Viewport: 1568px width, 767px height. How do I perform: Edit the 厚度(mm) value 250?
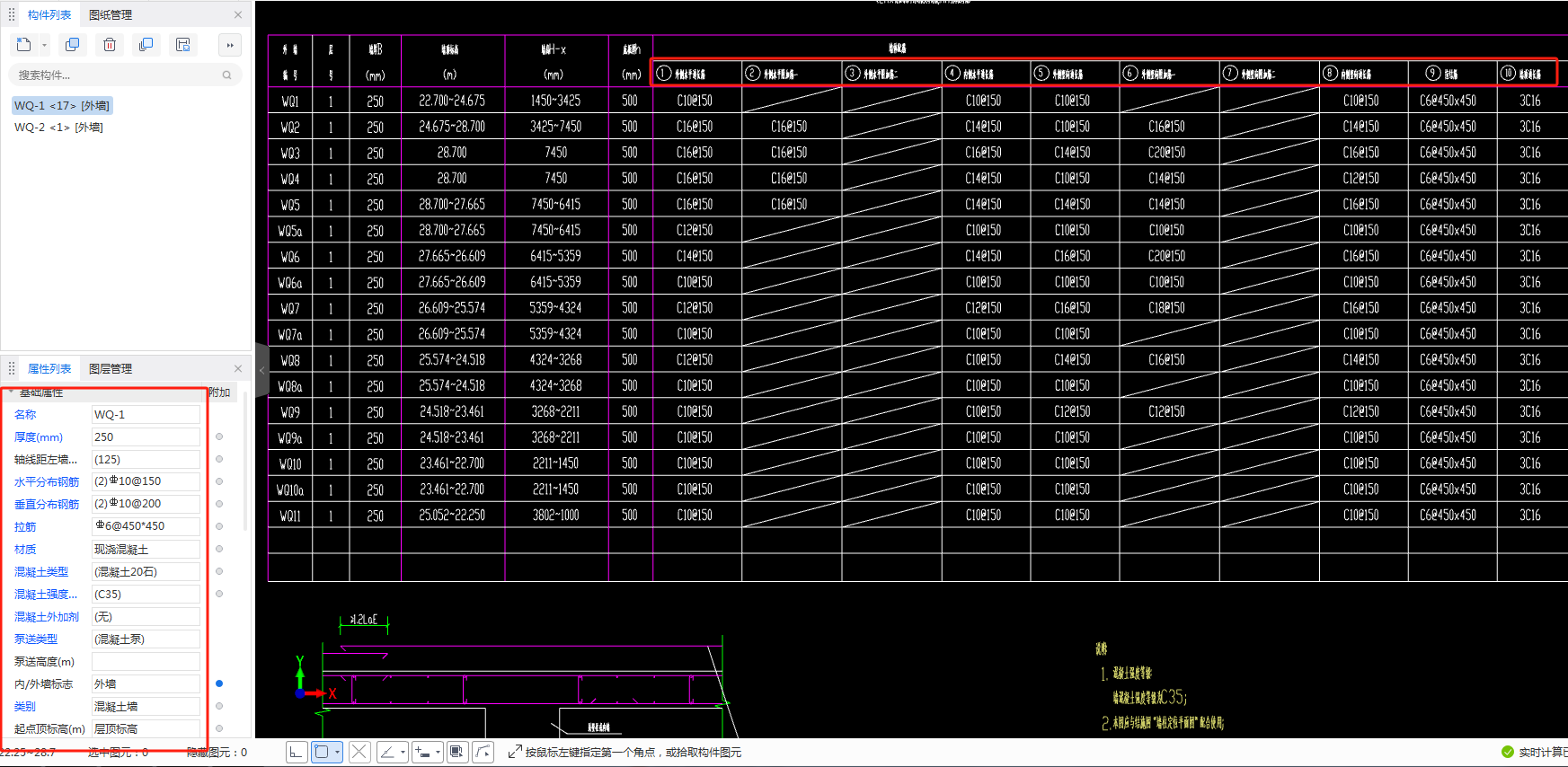(x=146, y=437)
